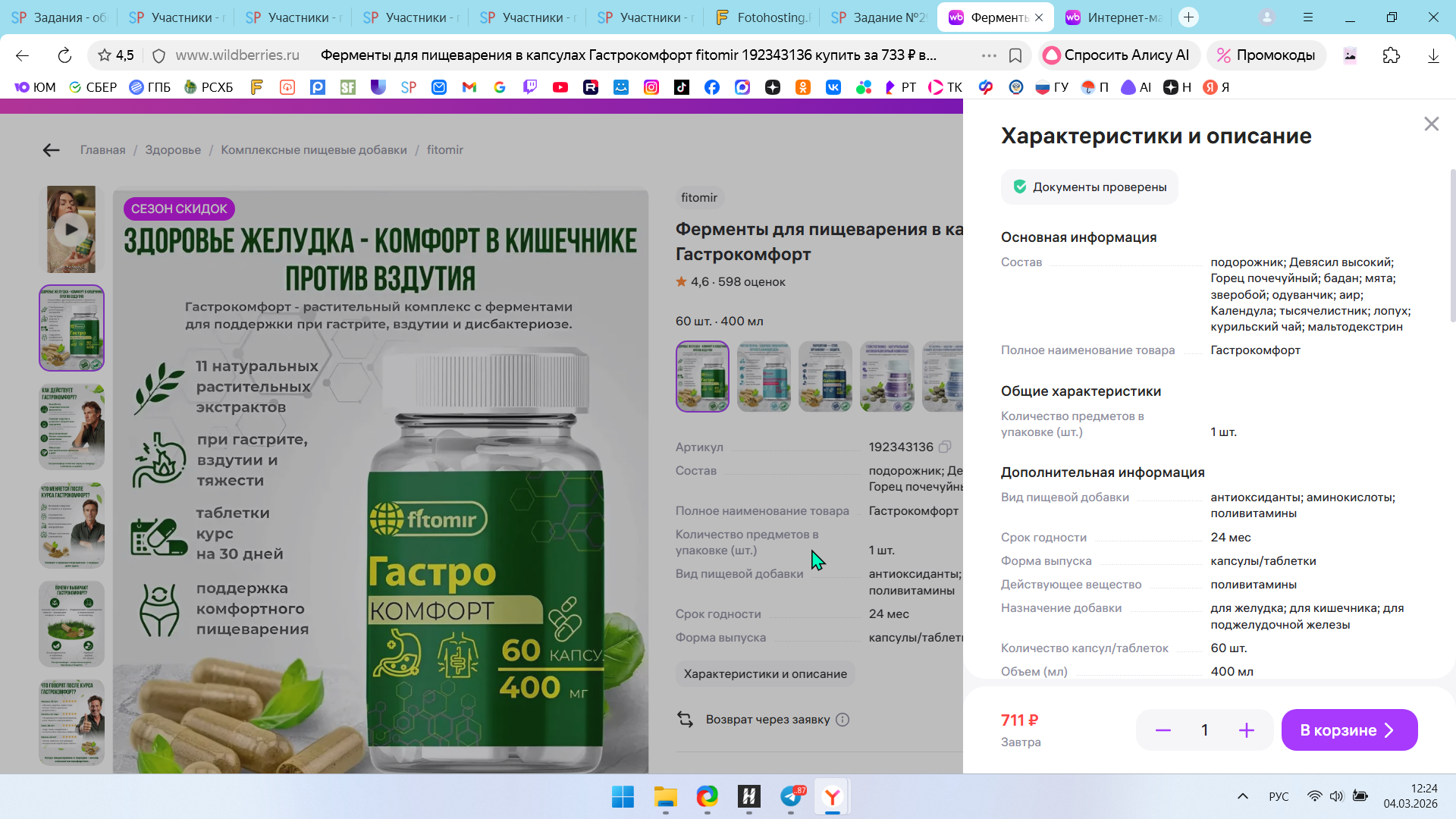Play the product video thumbnail
Screen dimensions: 1456x819
point(71,229)
